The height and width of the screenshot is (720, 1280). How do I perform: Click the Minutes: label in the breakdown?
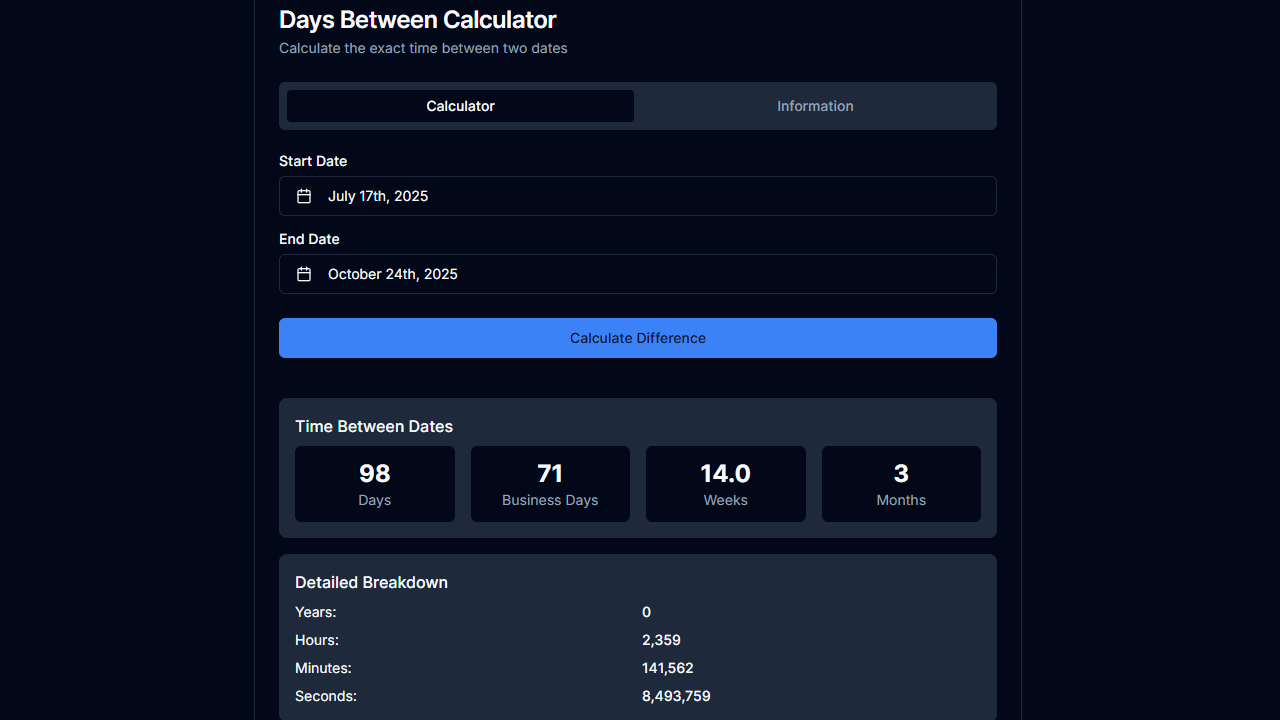point(323,668)
